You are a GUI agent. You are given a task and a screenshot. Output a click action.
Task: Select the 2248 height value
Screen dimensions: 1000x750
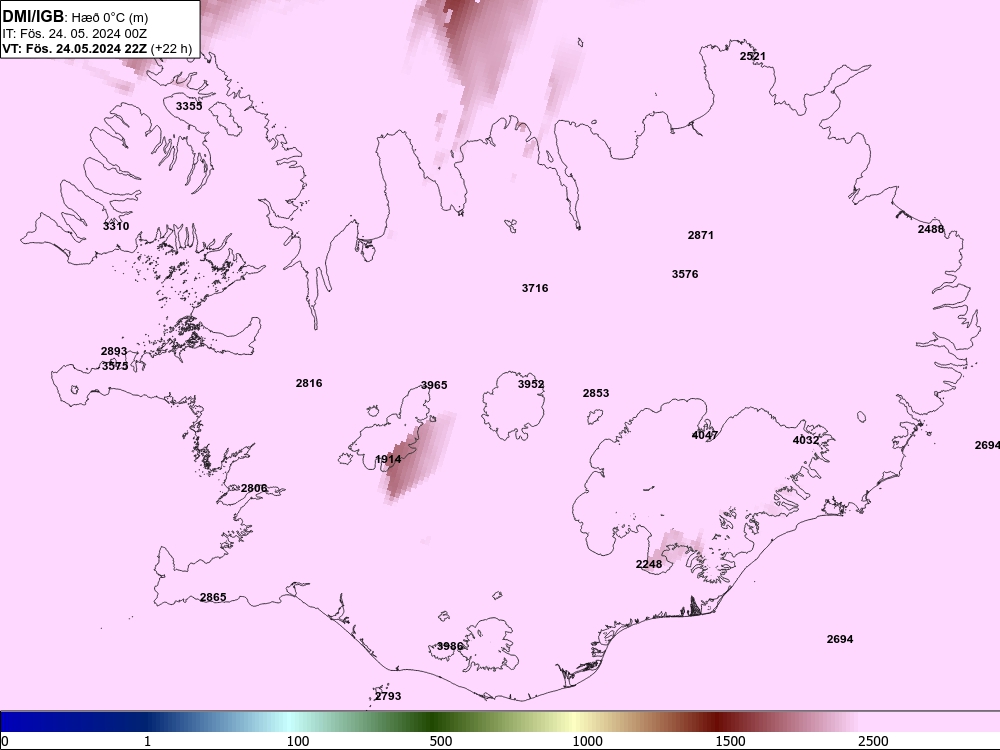[649, 564]
